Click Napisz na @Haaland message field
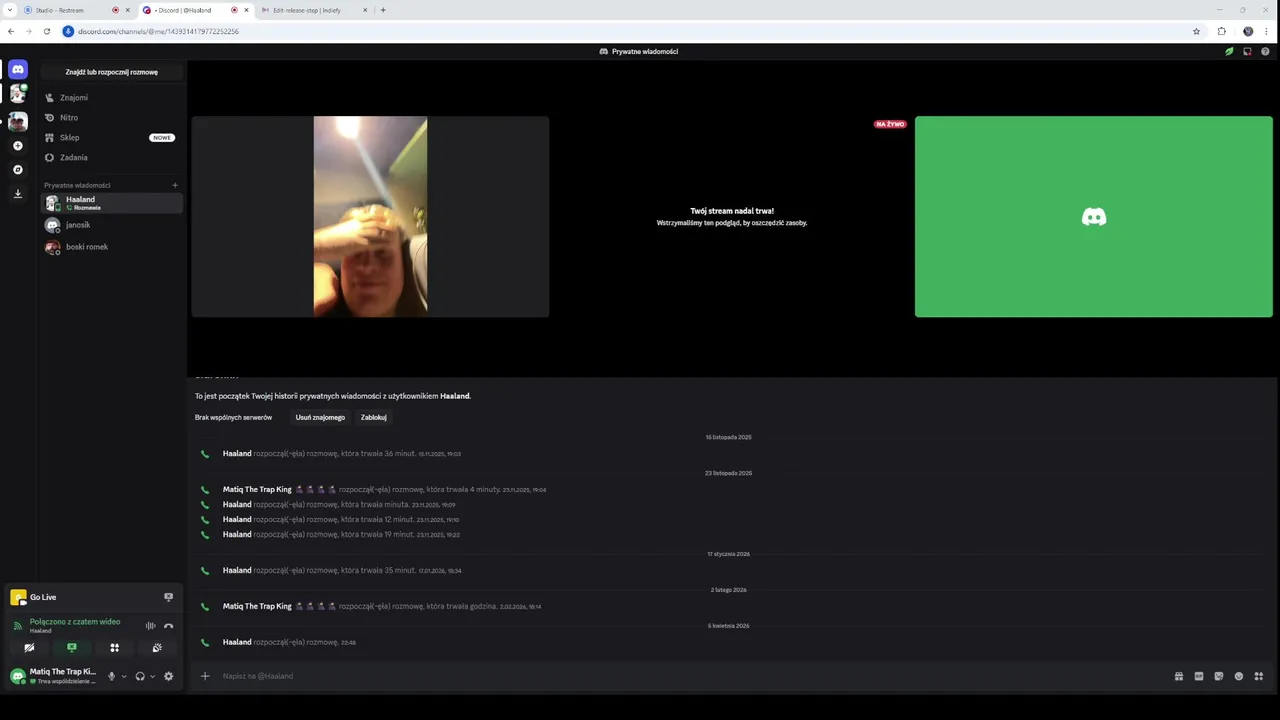1280x720 pixels. pos(690,676)
